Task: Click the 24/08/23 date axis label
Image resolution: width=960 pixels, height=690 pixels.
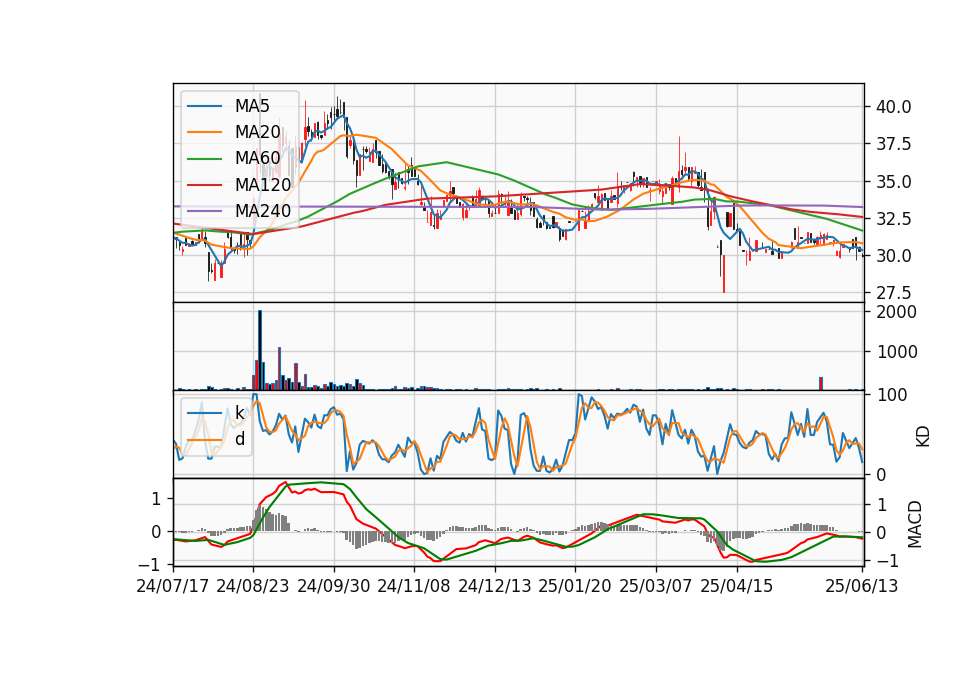Action: [x=253, y=586]
